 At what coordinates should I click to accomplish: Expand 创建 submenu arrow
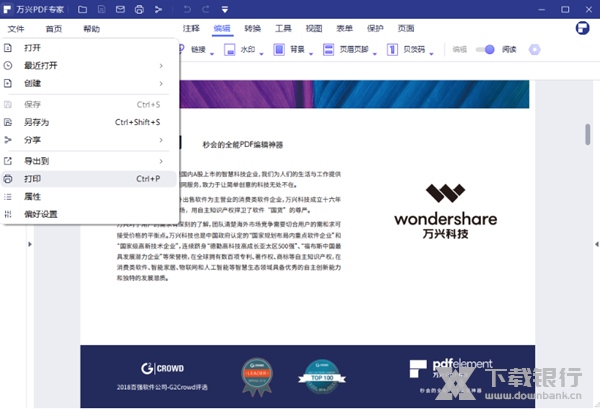click(161, 83)
